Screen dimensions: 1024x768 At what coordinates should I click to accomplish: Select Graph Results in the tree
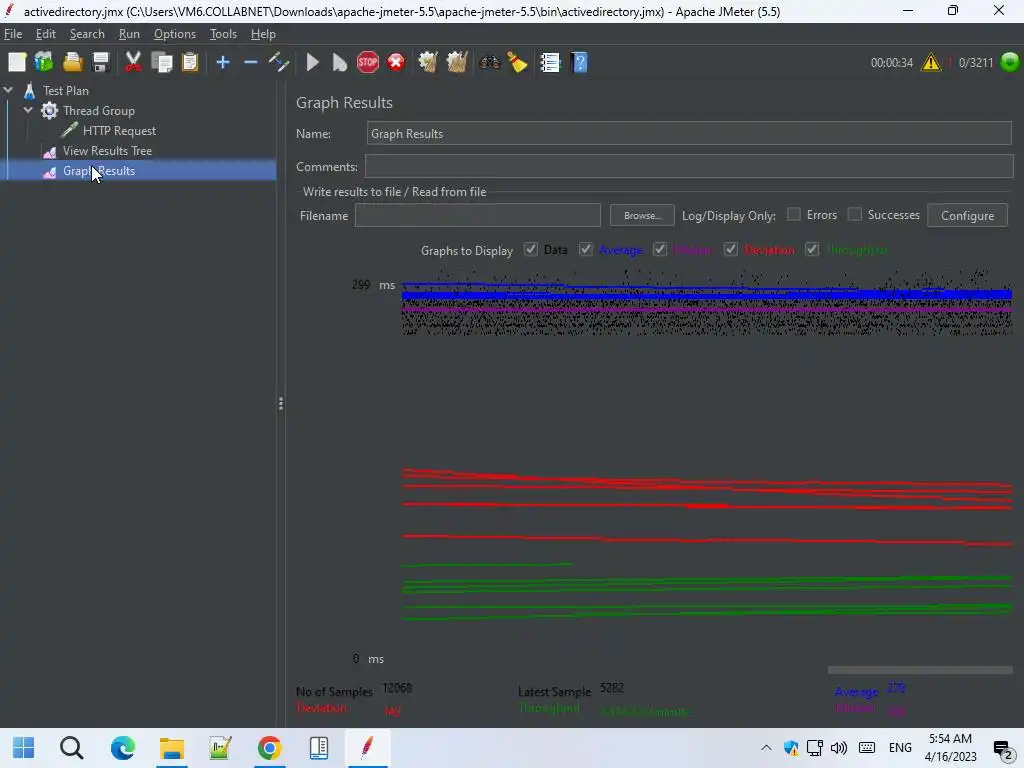[x=99, y=171]
